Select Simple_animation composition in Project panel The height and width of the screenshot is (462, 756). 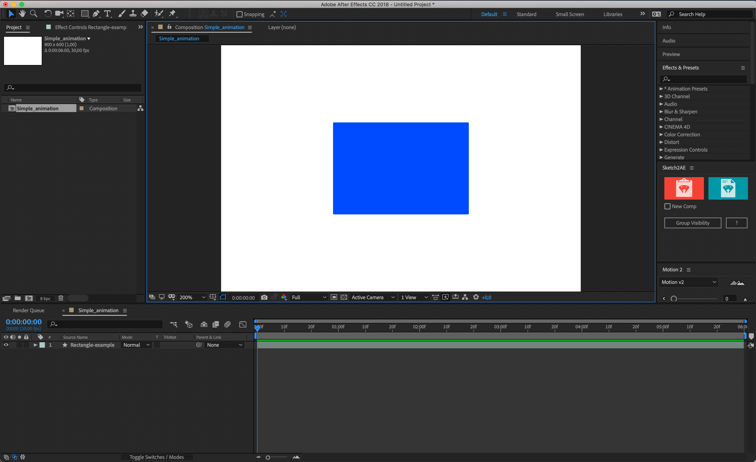[x=38, y=108]
